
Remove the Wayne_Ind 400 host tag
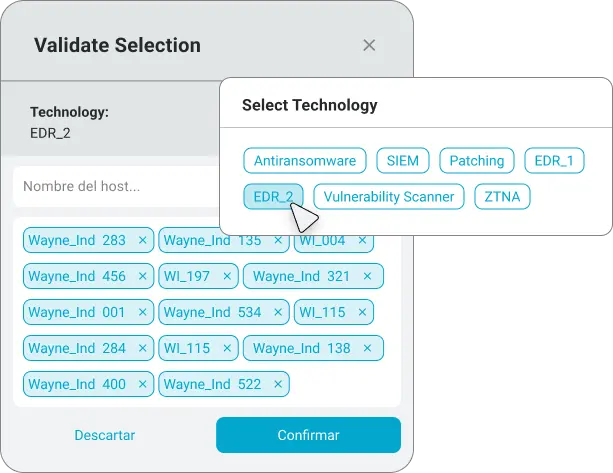click(142, 384)
